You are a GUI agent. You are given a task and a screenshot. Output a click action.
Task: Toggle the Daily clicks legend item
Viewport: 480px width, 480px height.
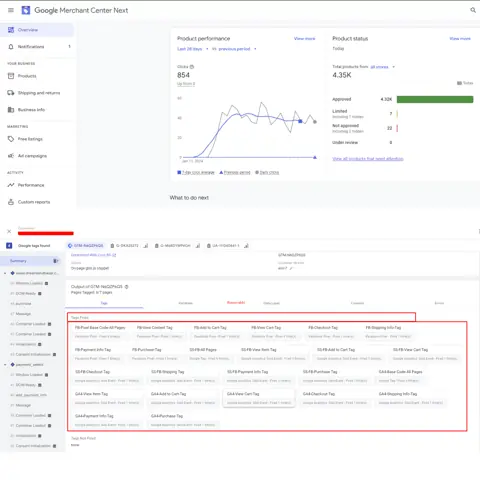tap(267, 172)
